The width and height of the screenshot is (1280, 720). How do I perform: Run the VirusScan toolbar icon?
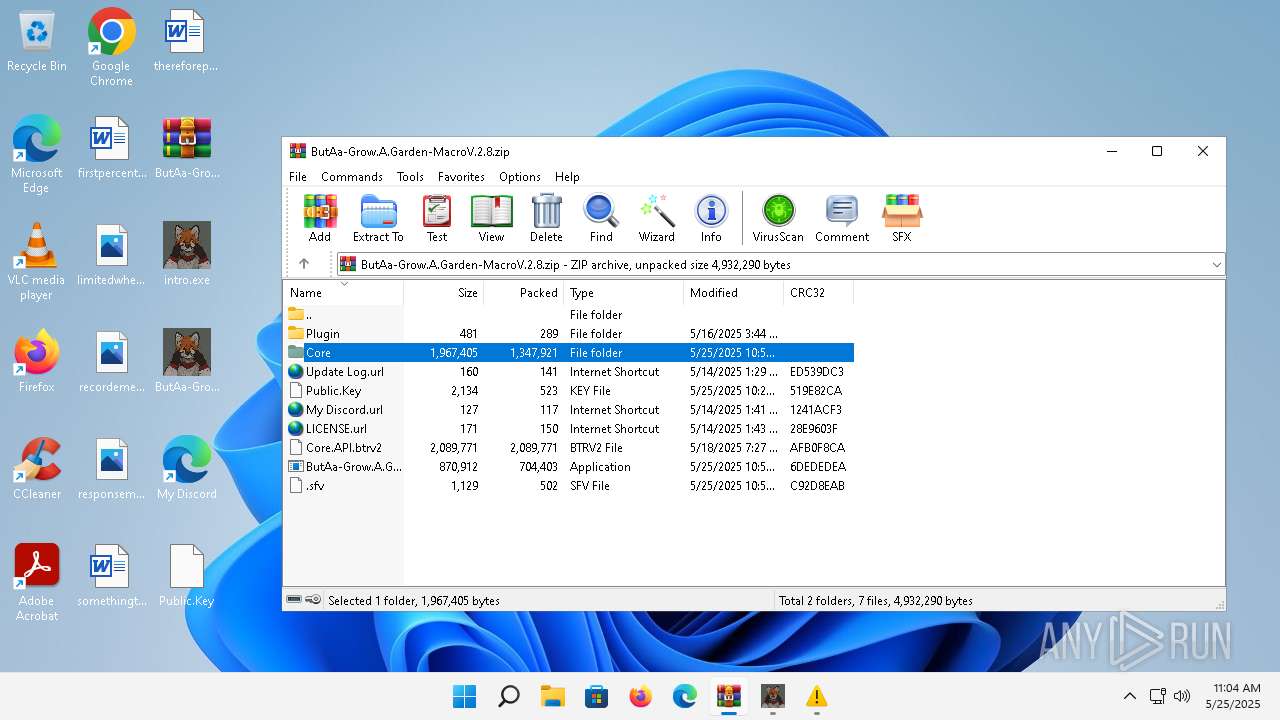coord(778,218)
